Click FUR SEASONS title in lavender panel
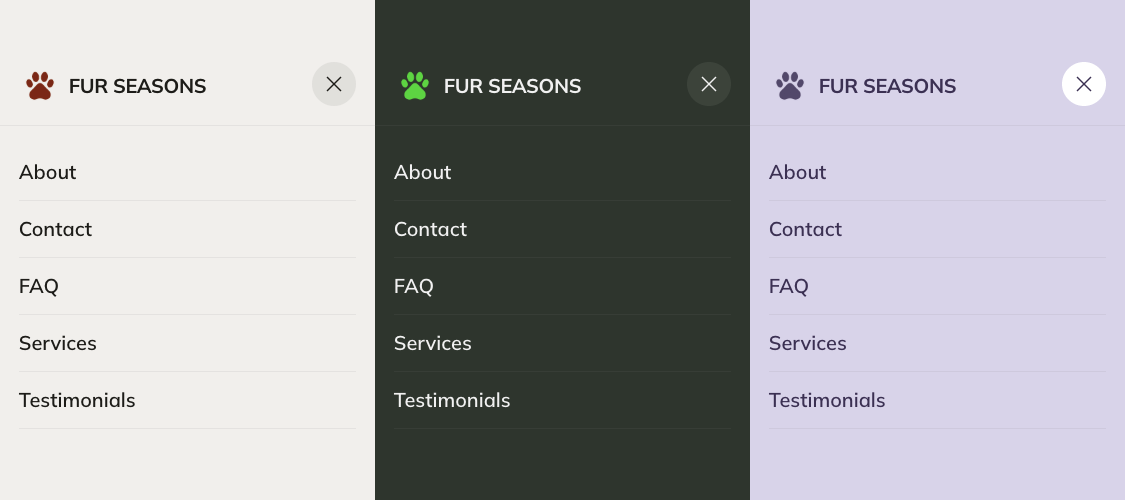Viewport: 1125px width, 500px height. (887, 86)
